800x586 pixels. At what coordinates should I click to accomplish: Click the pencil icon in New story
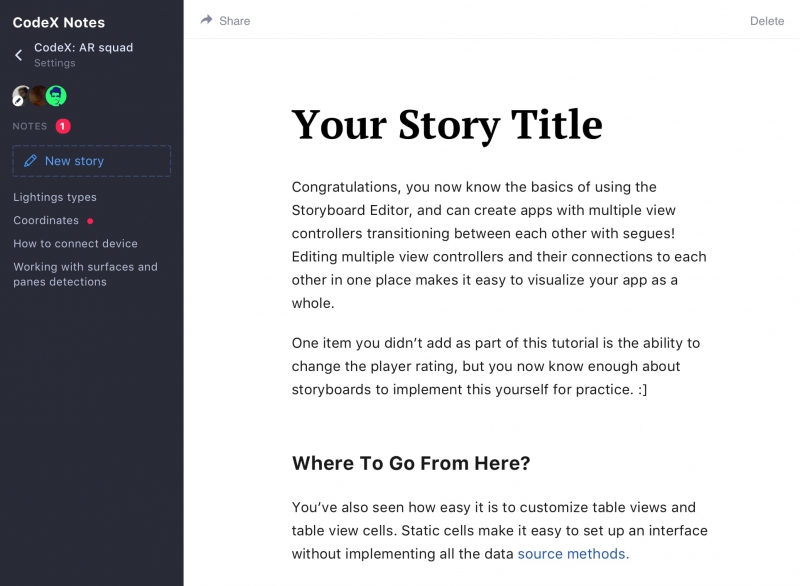31,161
